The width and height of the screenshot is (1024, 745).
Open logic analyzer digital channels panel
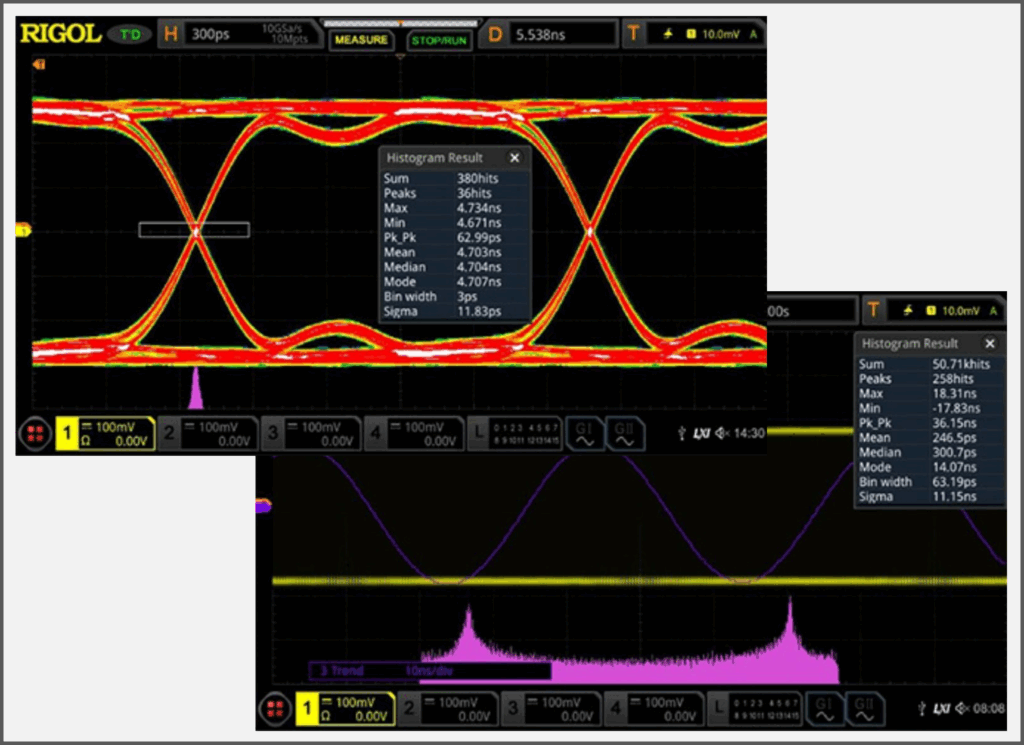[515, 433]
